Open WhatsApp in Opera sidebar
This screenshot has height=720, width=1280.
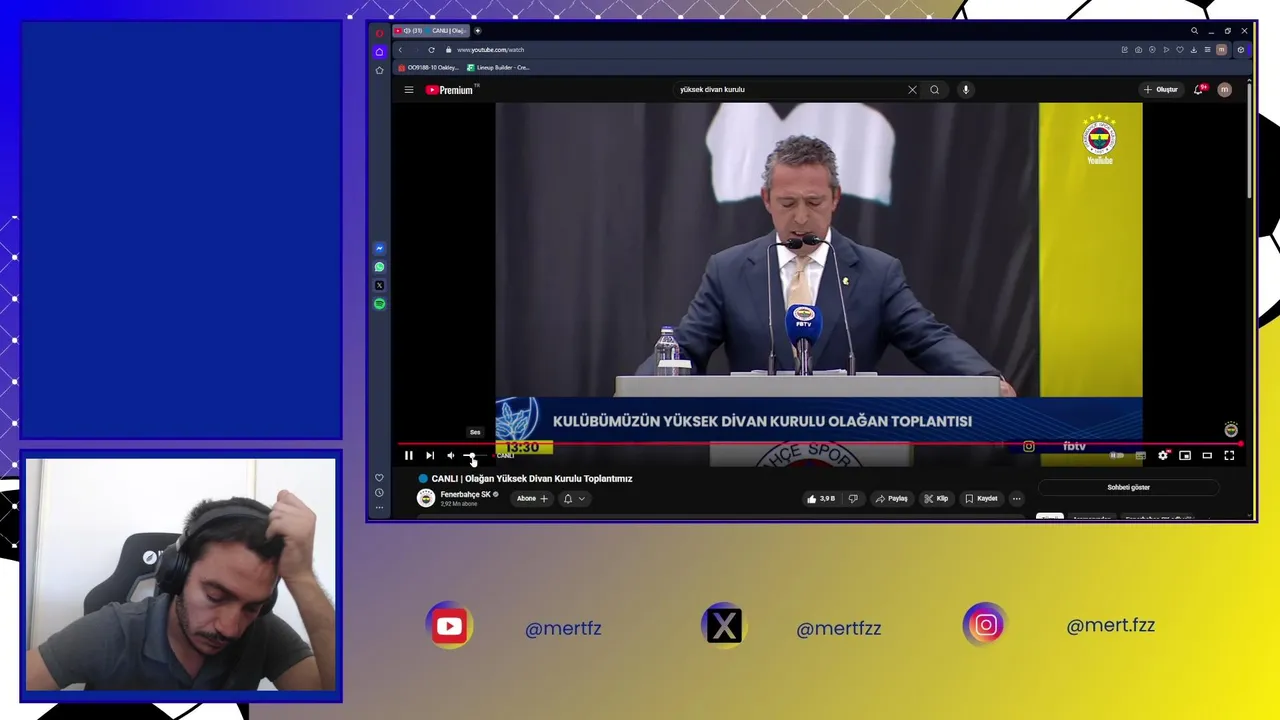tap(379, 267)
